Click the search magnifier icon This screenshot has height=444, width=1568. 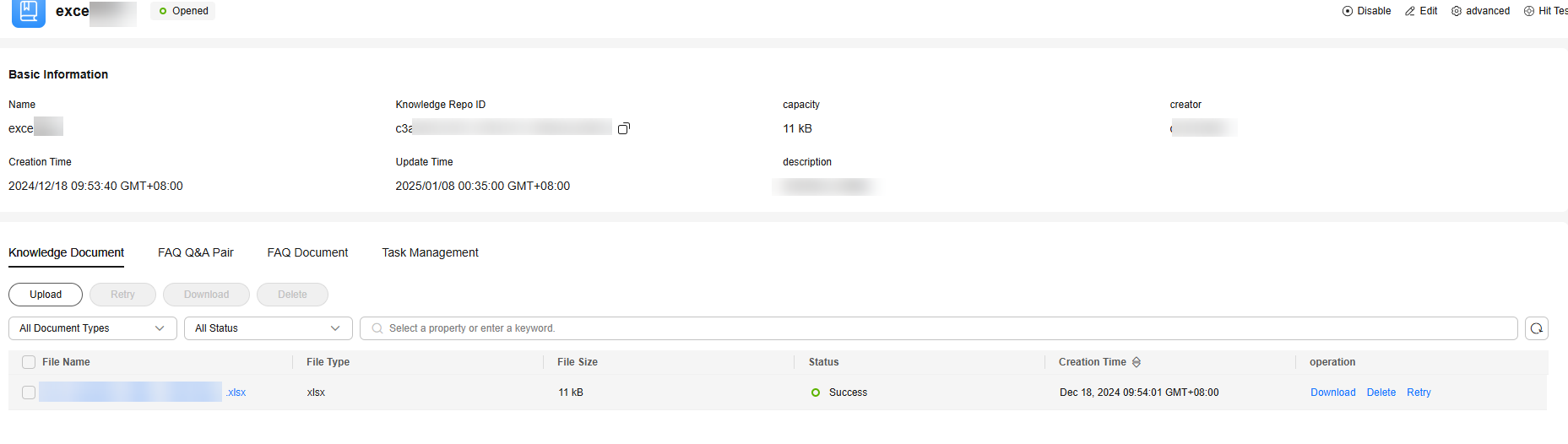377,328
